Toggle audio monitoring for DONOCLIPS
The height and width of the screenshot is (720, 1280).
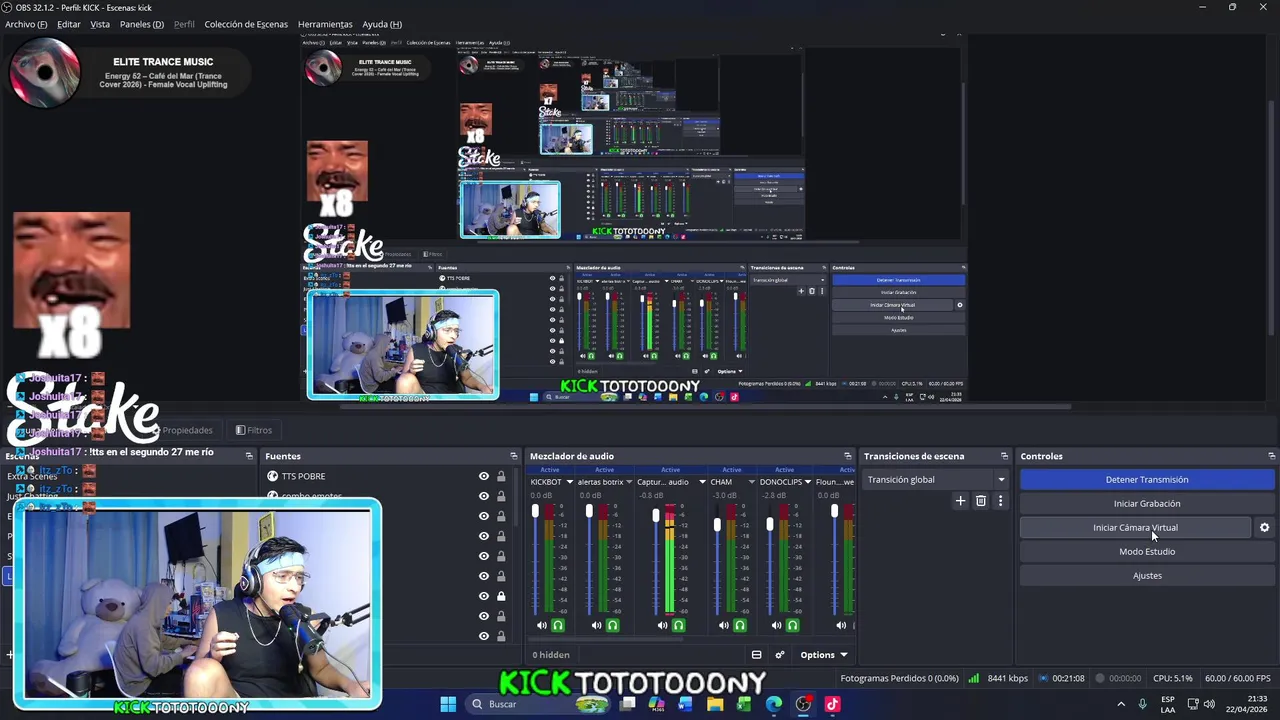[x=792, y=626]
